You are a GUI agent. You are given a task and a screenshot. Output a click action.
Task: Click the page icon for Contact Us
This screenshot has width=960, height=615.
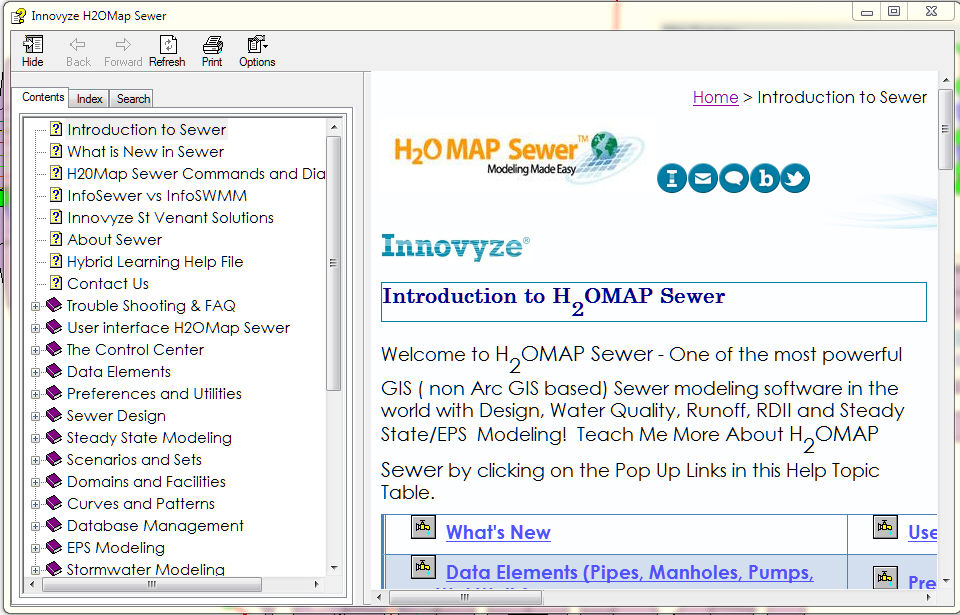coord(56,283)
